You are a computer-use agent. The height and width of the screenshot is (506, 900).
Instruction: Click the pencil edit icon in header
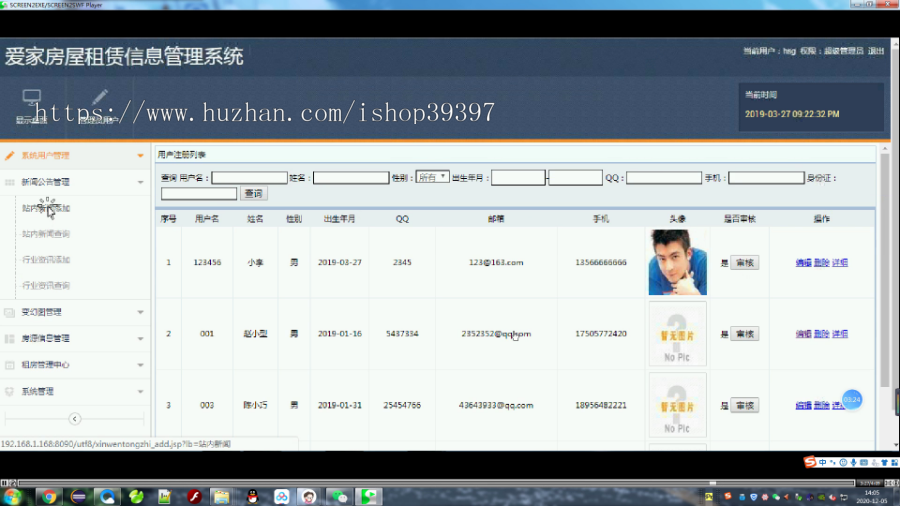coord(100,96)
